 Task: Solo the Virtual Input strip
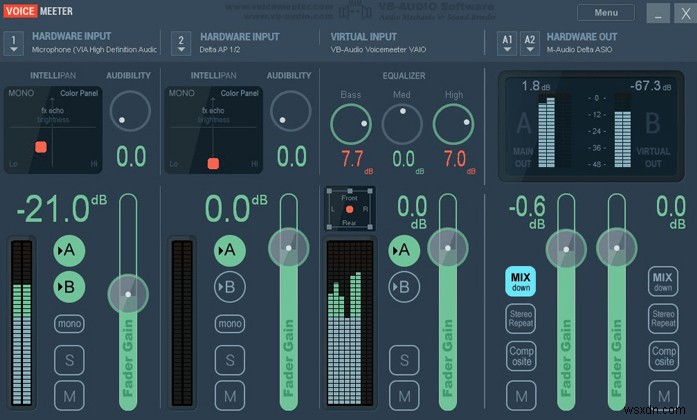tap(404, 360)
